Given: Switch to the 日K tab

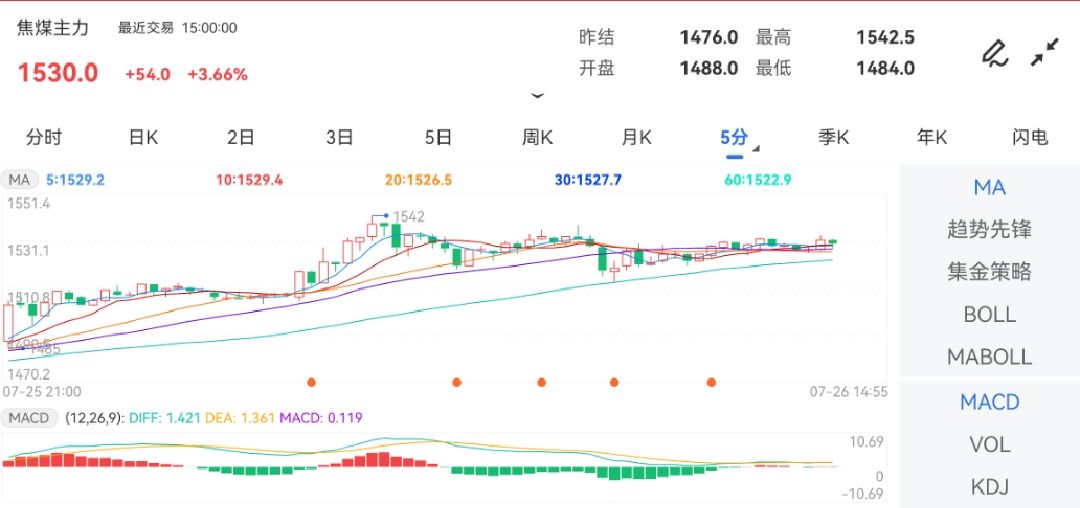Looking at the screenshot, I should [x=143, y=137].
